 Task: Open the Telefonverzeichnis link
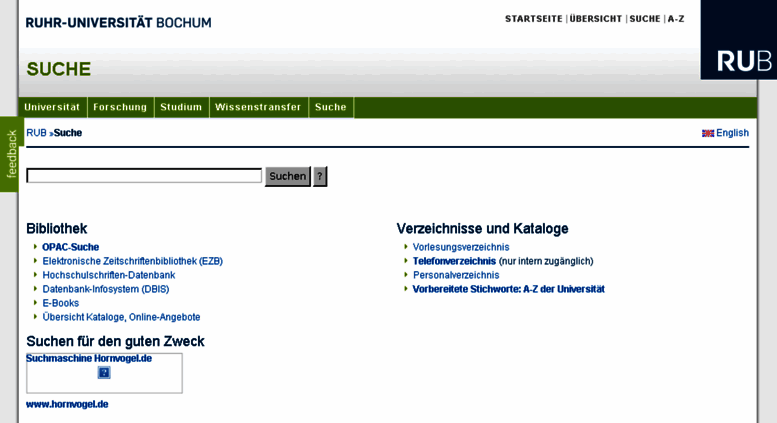point(454,261)
